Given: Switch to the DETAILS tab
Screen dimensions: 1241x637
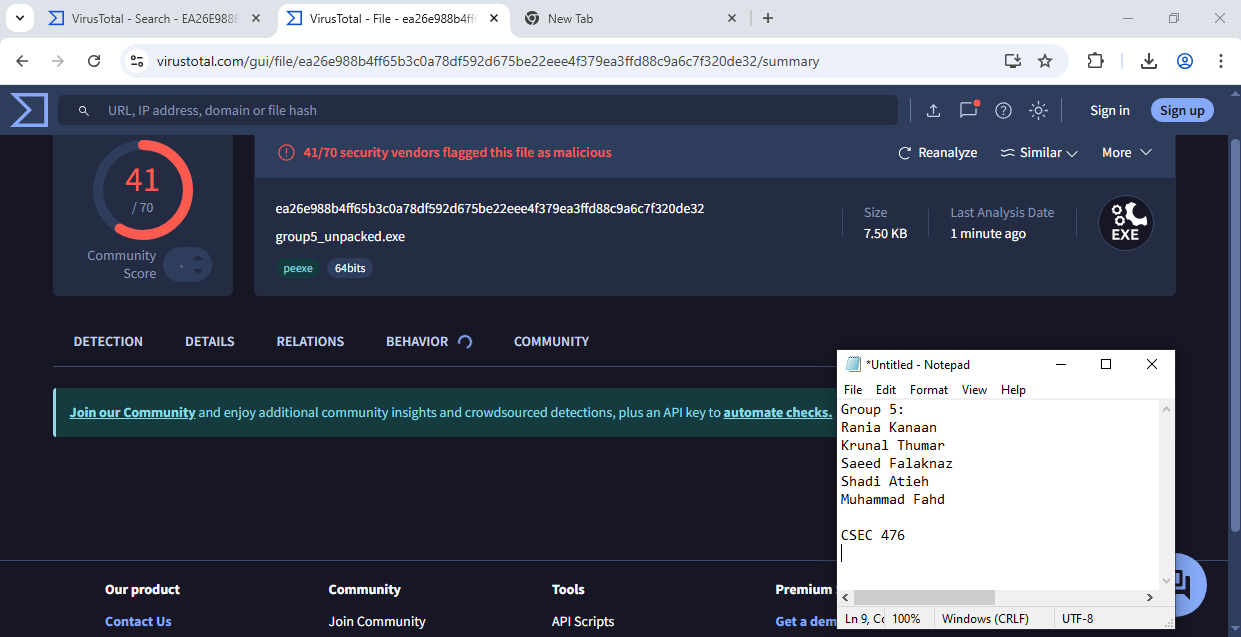Looking at the screenshot, I should [x=210, y=341].
